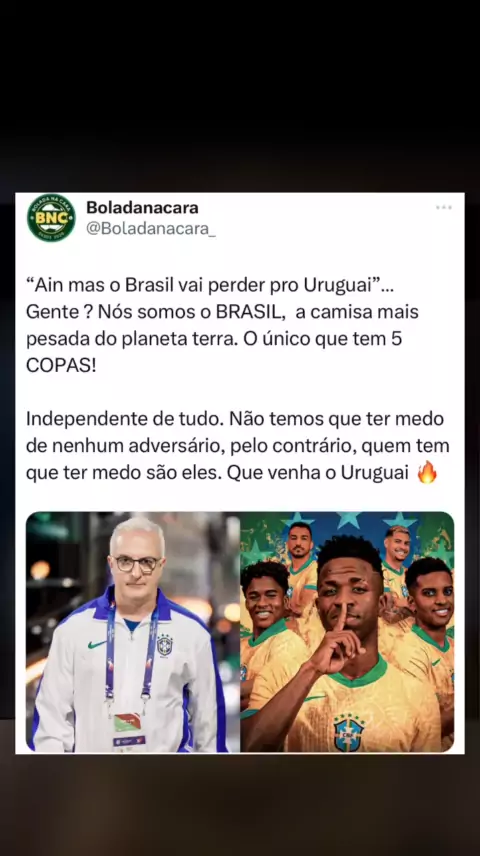The image size is (480, 856).
Task: Click the paragraph starting "Independente de tudo"
Action: click(238, 446)
